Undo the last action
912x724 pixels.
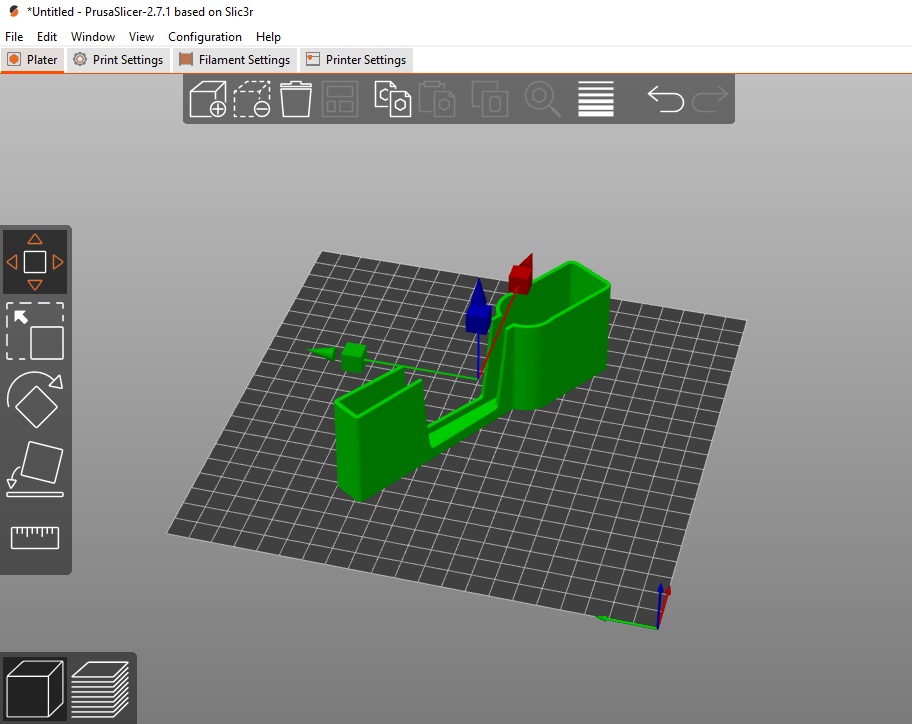click(x=665, y=99)
